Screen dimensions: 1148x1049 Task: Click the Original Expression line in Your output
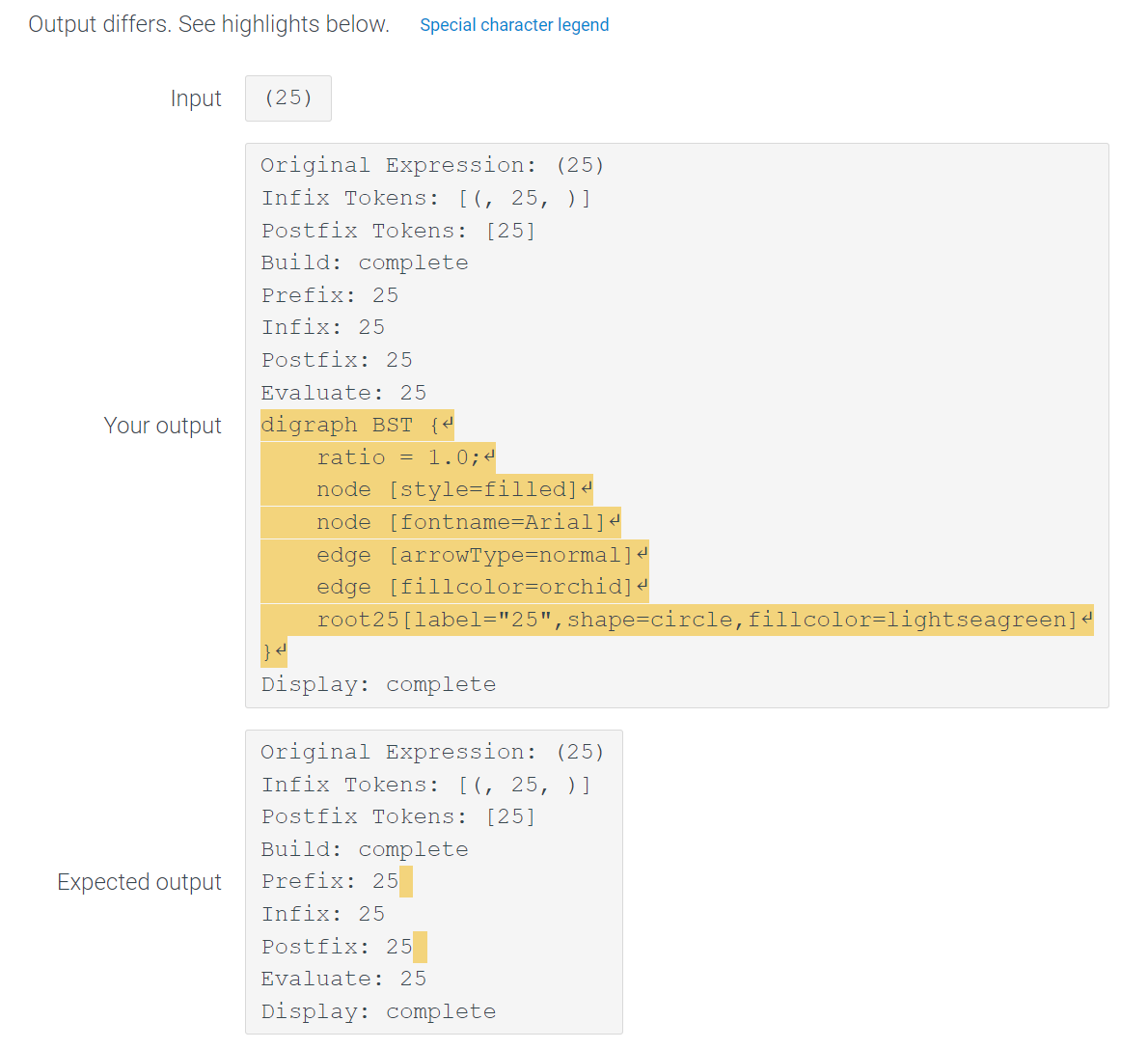click(x=431, y=164)
